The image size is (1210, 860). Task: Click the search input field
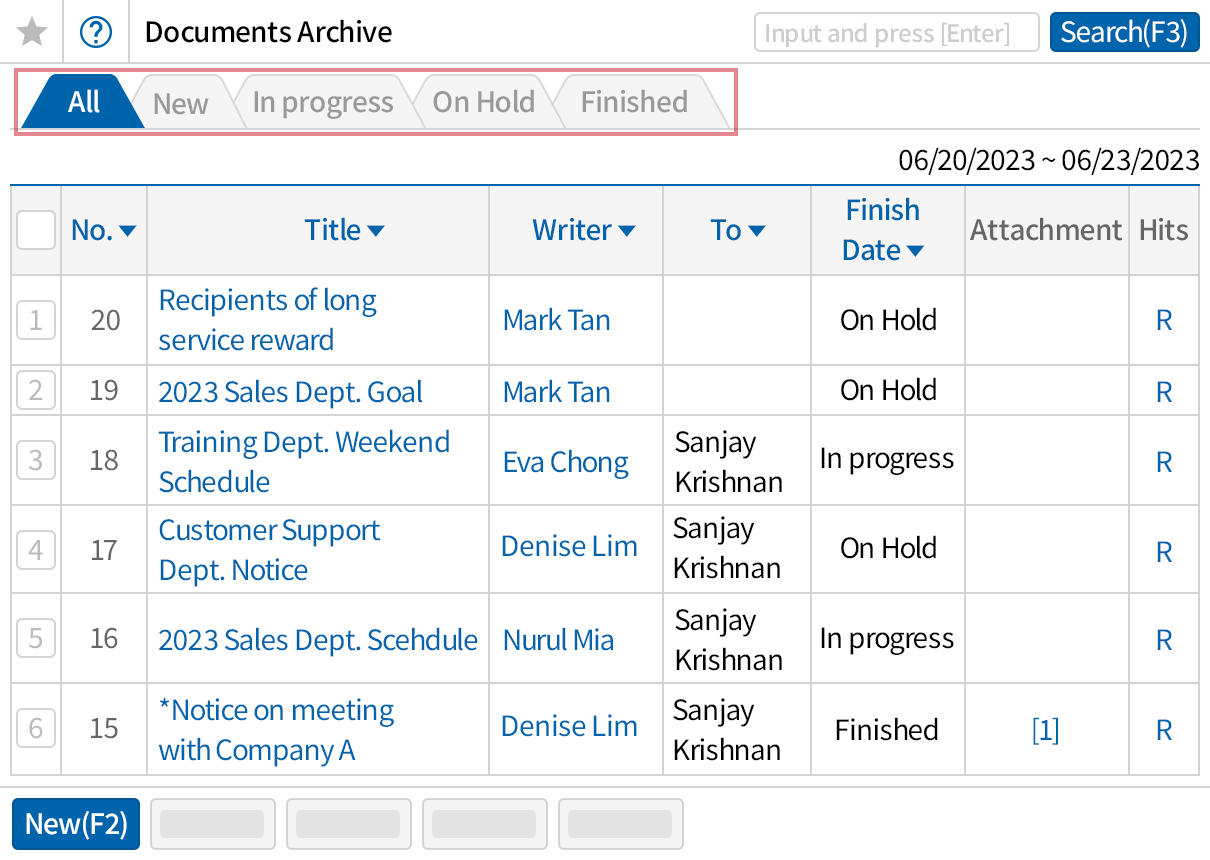[x=896, y=31]
